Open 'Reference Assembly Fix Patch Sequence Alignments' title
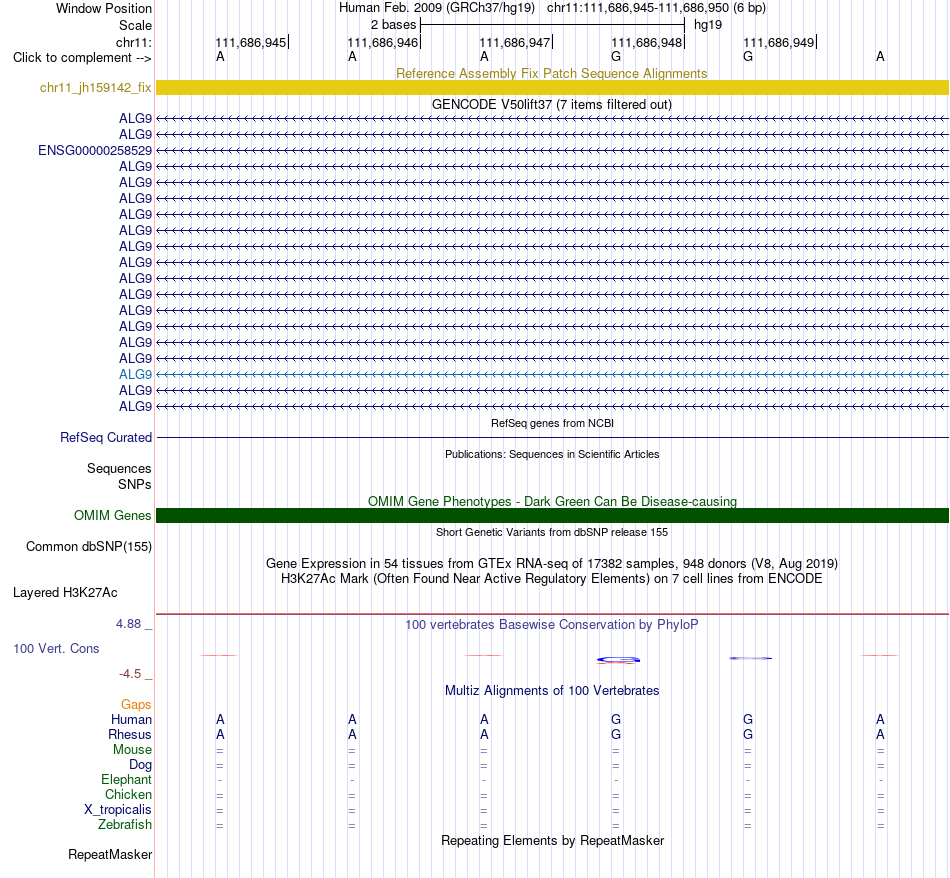950x878 pixels. pyautogui.click(x=551, y=73)
